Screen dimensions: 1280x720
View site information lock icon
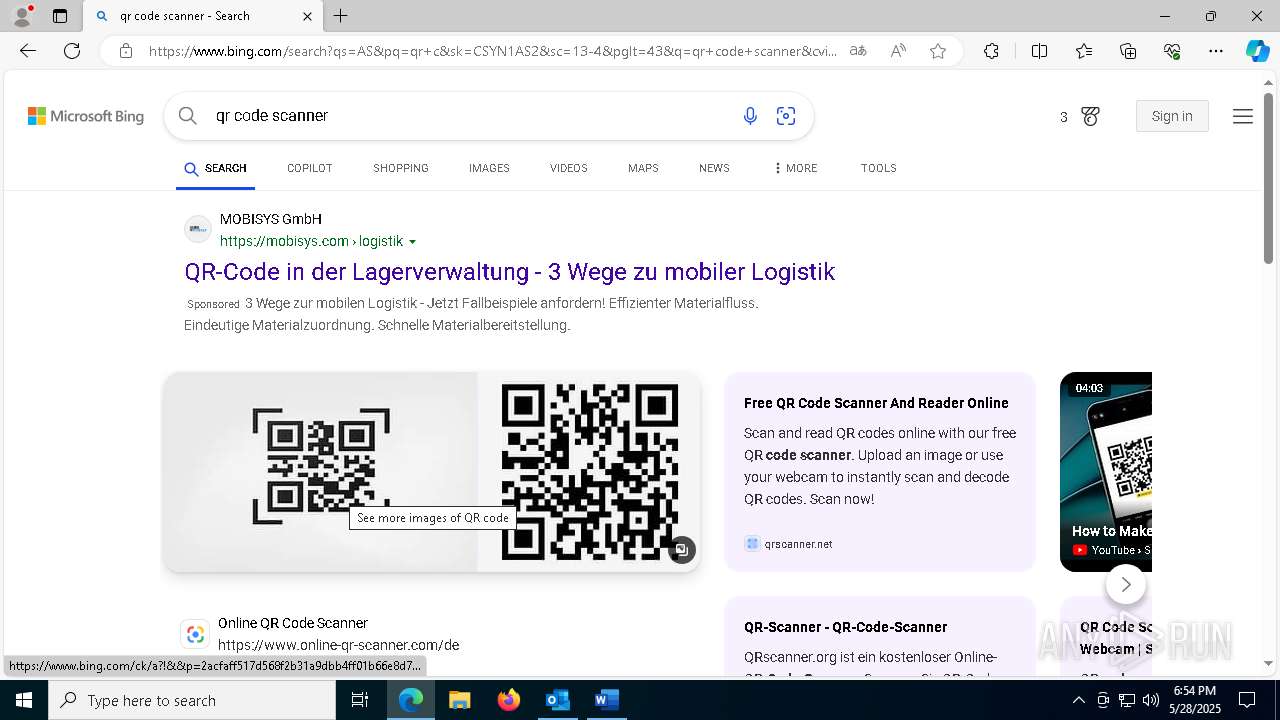(125, 51)
